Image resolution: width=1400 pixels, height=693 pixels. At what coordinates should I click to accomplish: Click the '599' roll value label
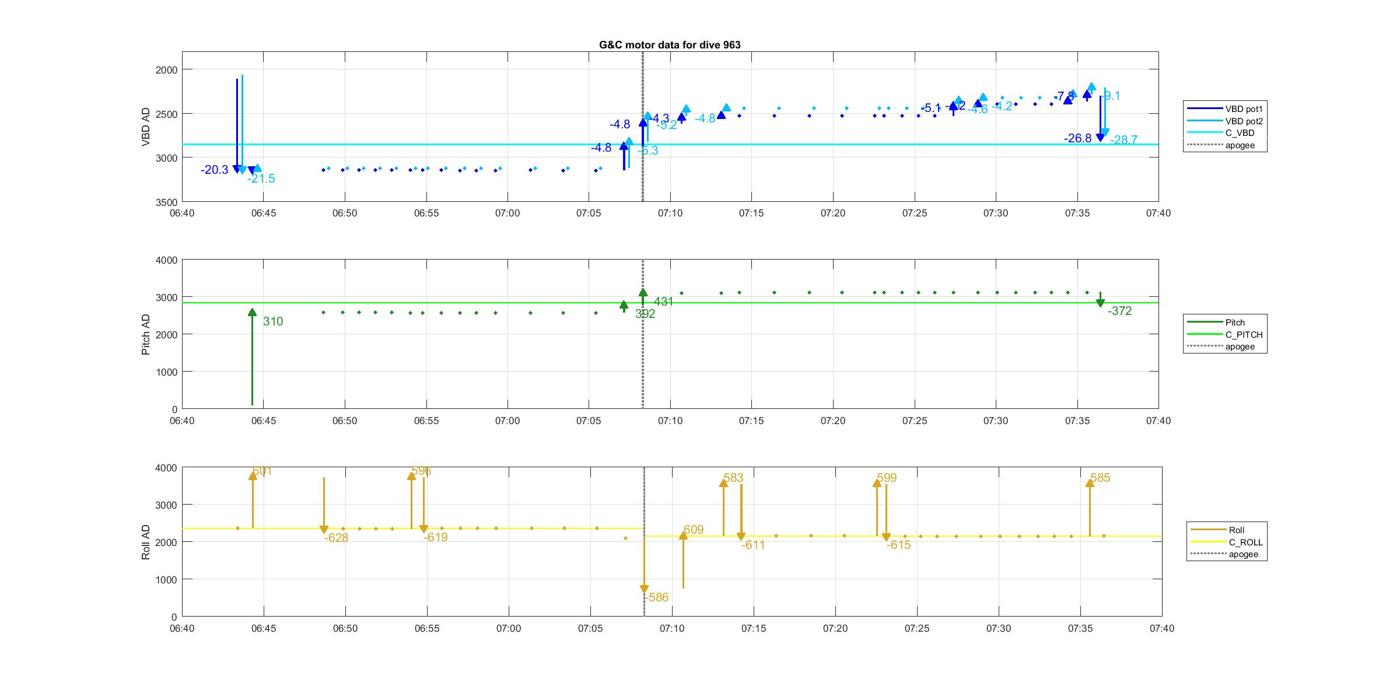887,479
